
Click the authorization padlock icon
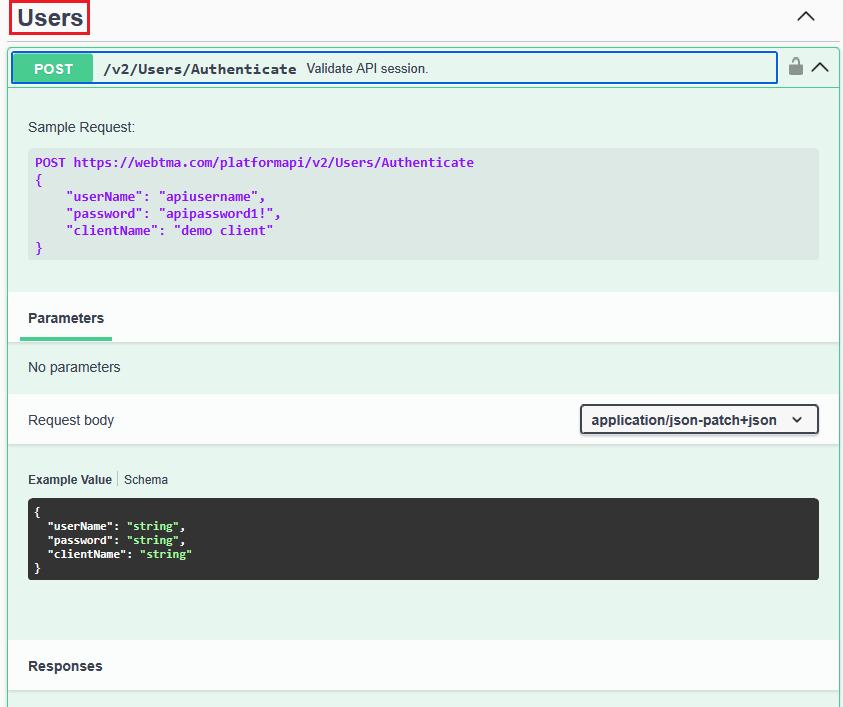click(796, 67)
